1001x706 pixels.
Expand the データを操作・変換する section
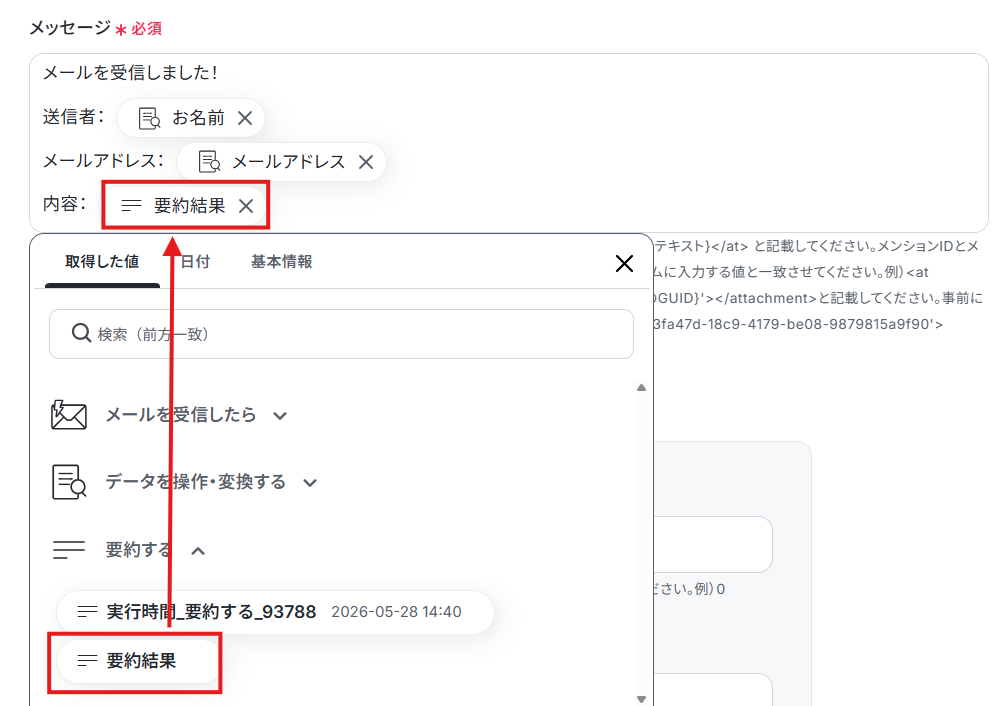click(x=310, y=483)
